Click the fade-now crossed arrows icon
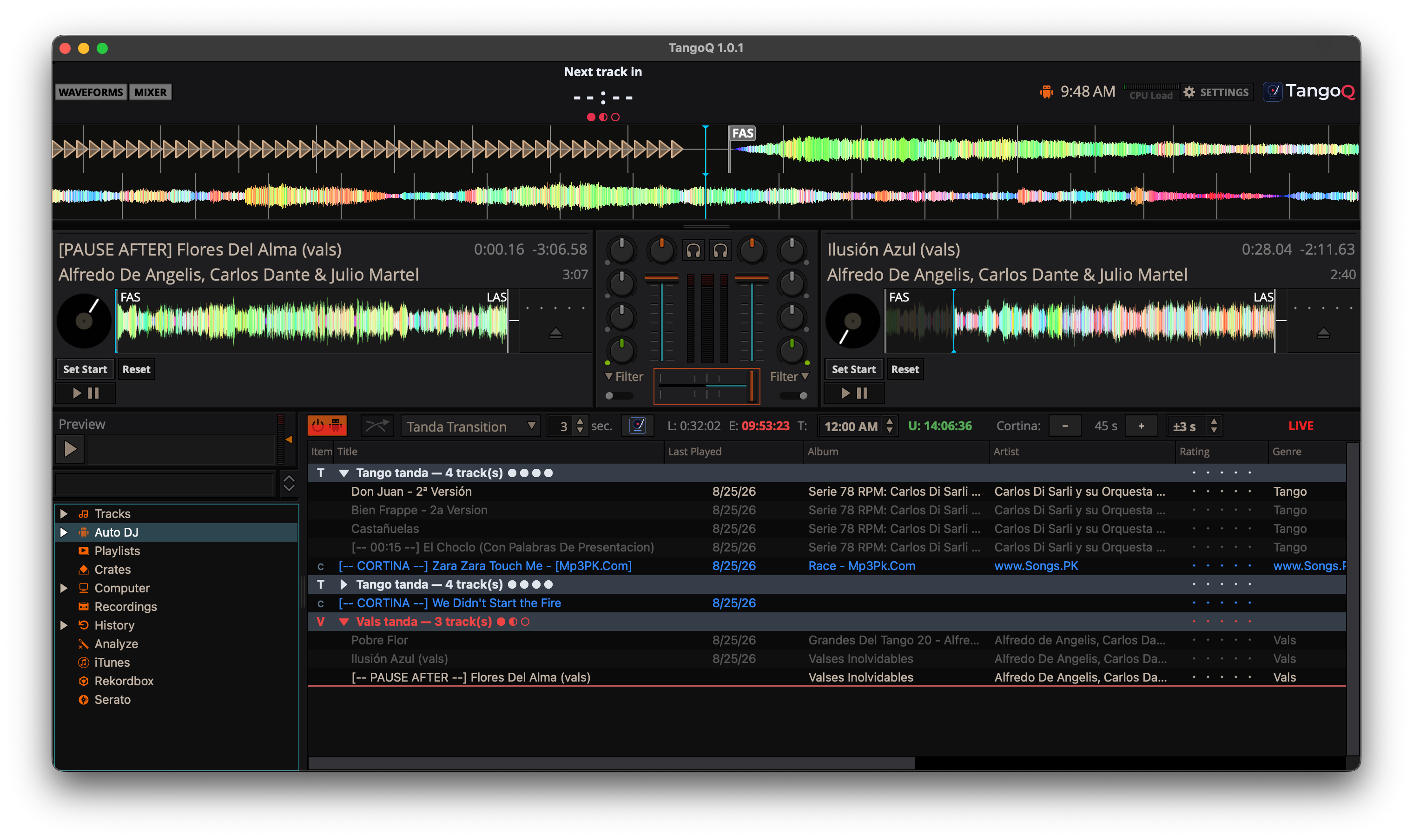This screenshot has width=1413, height=840. pos(376,426)
